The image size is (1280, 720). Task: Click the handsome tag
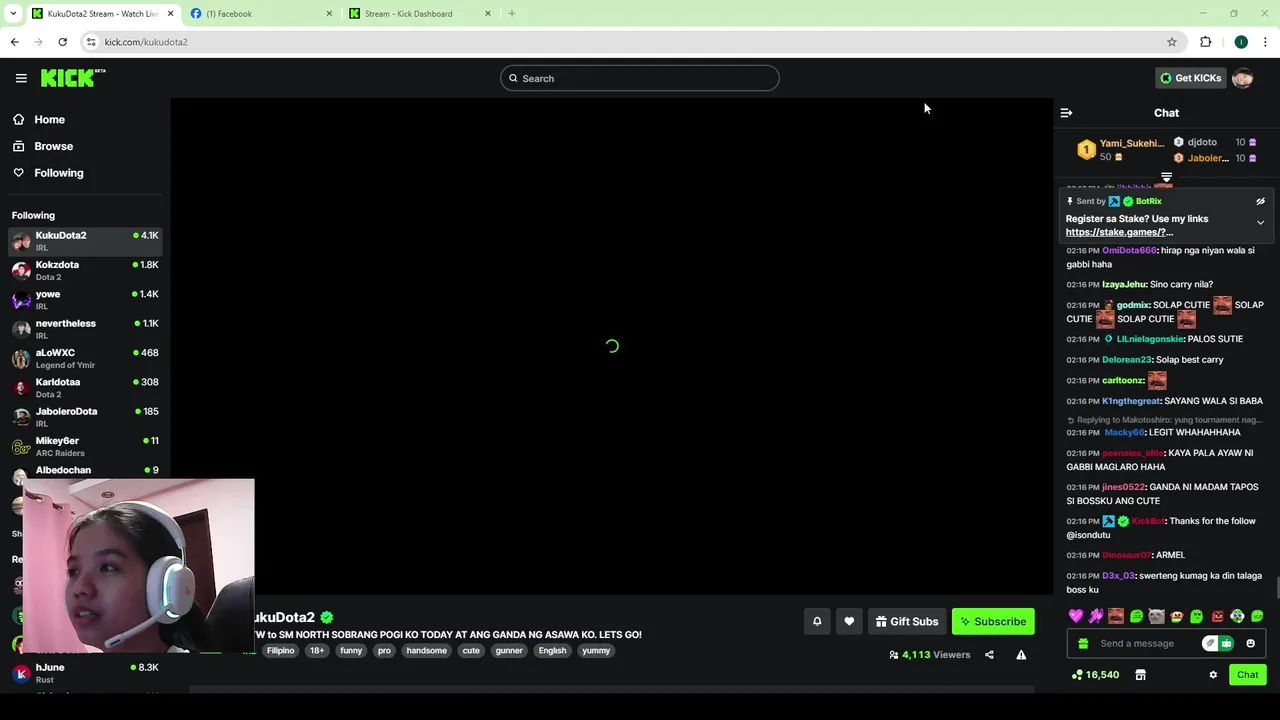pos(426,651)
